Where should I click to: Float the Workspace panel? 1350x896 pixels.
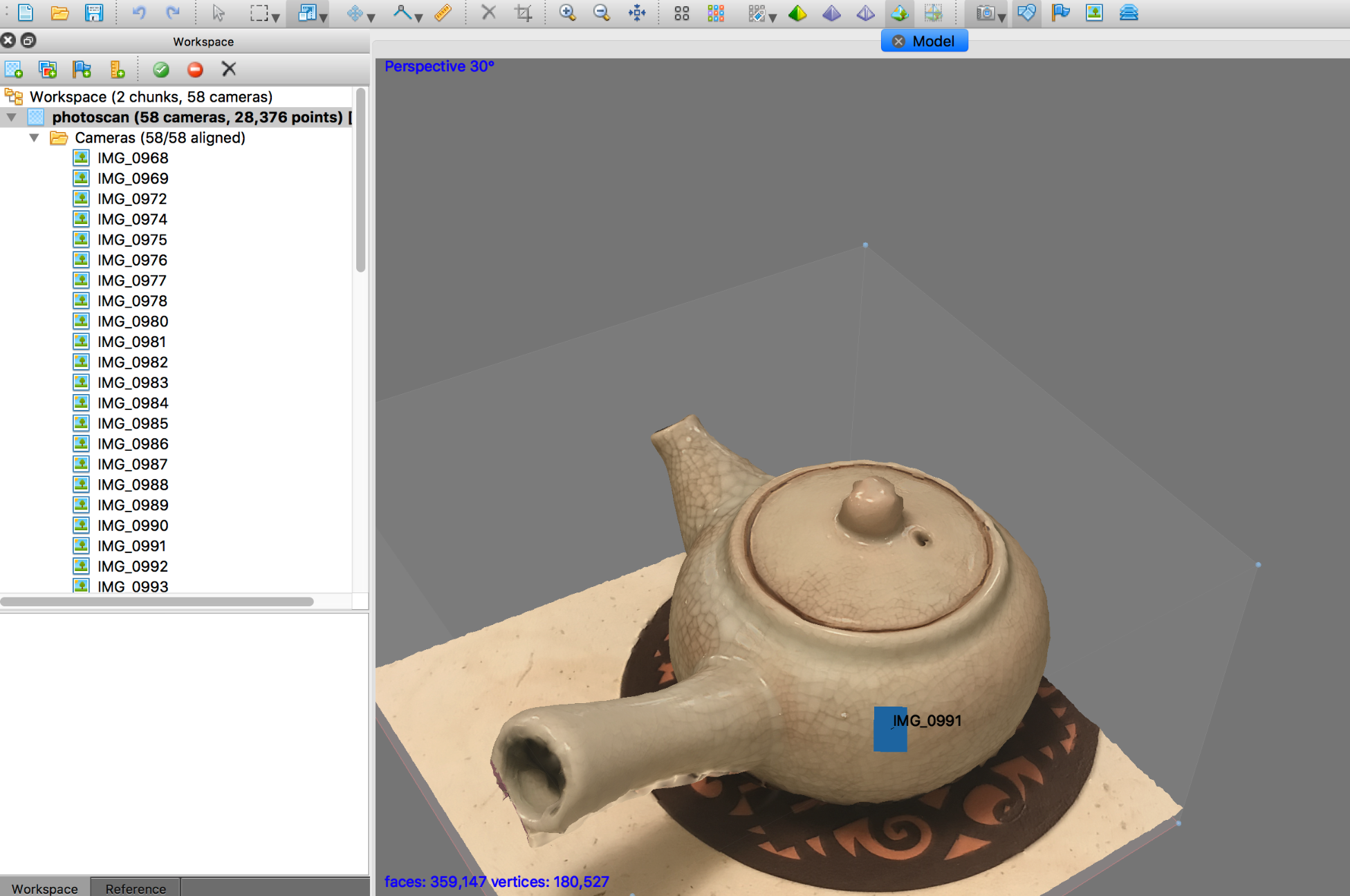(x=28, y=40)
